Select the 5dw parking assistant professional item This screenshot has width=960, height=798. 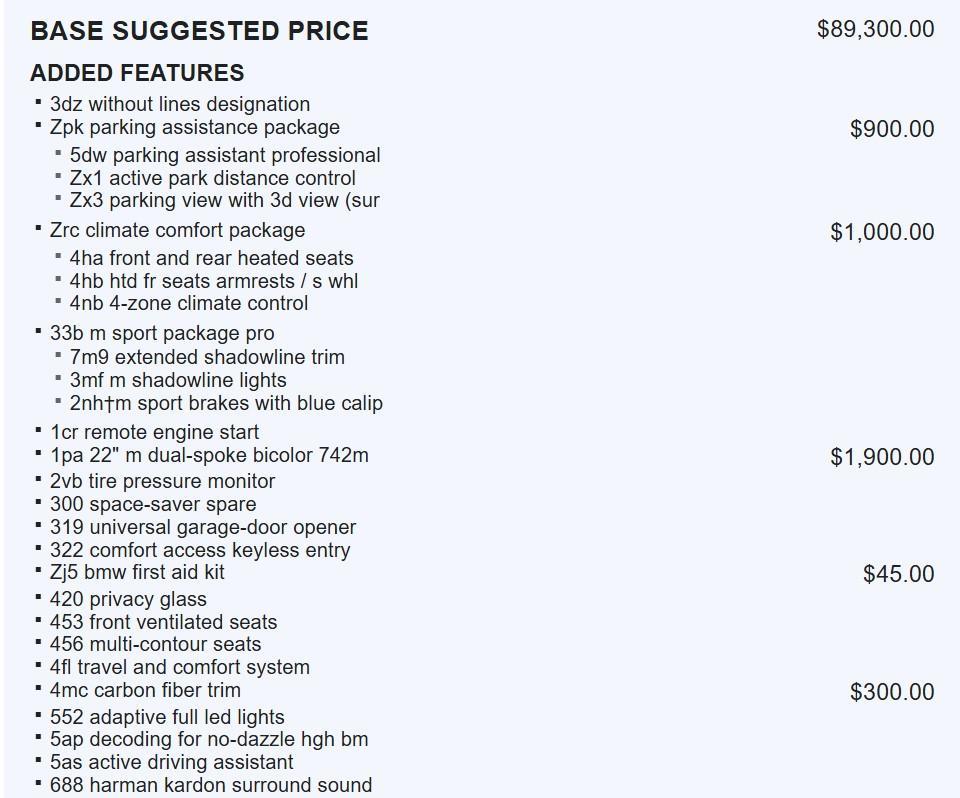(x=225, y=155)
